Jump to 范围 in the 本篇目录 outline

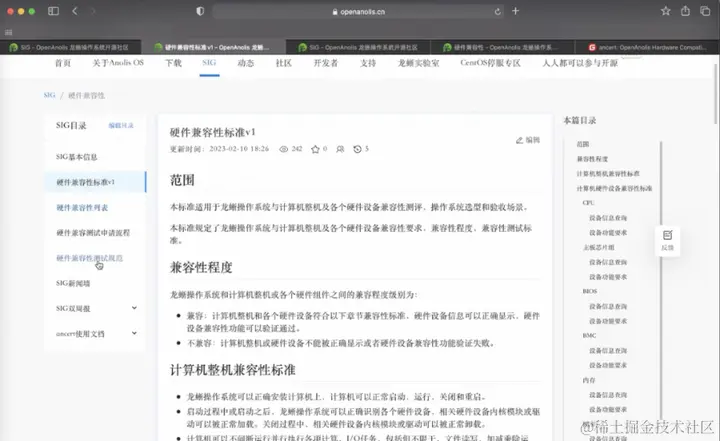583,144
